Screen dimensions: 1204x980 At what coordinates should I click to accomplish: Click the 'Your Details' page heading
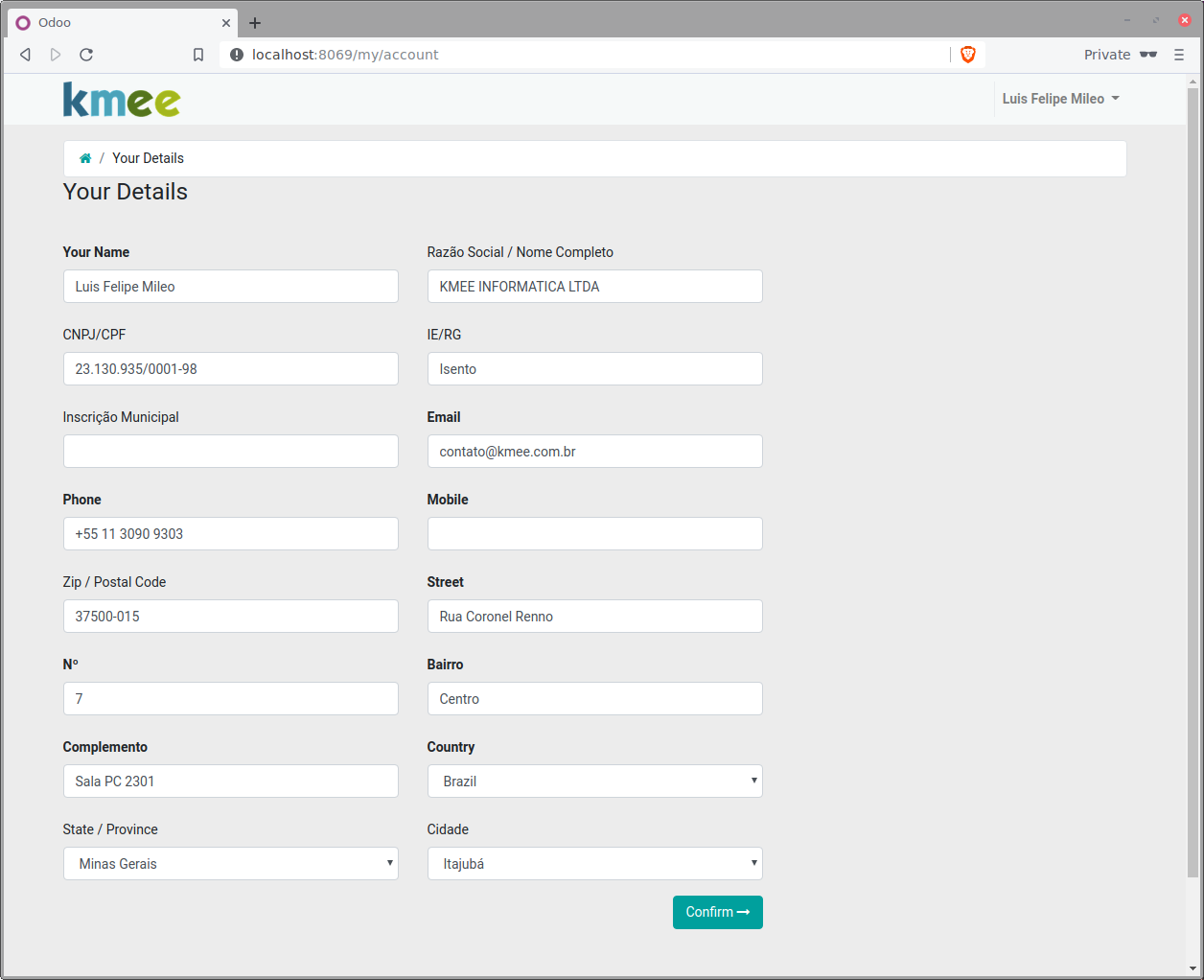pos(126,192)
